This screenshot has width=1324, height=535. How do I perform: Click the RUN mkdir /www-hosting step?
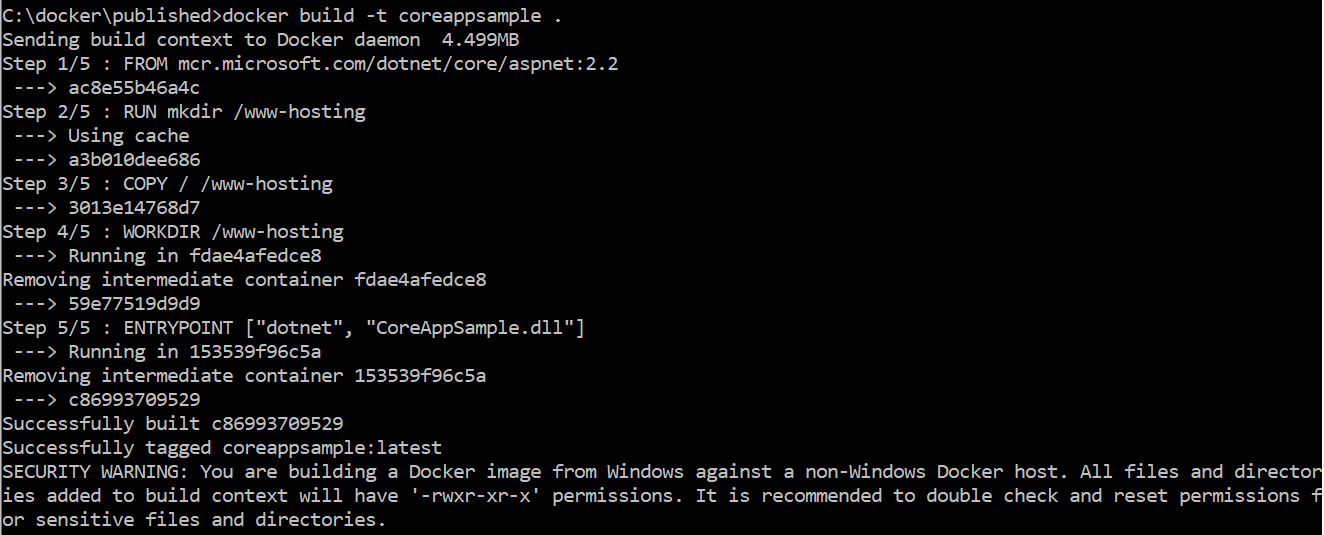coord(184,112)
